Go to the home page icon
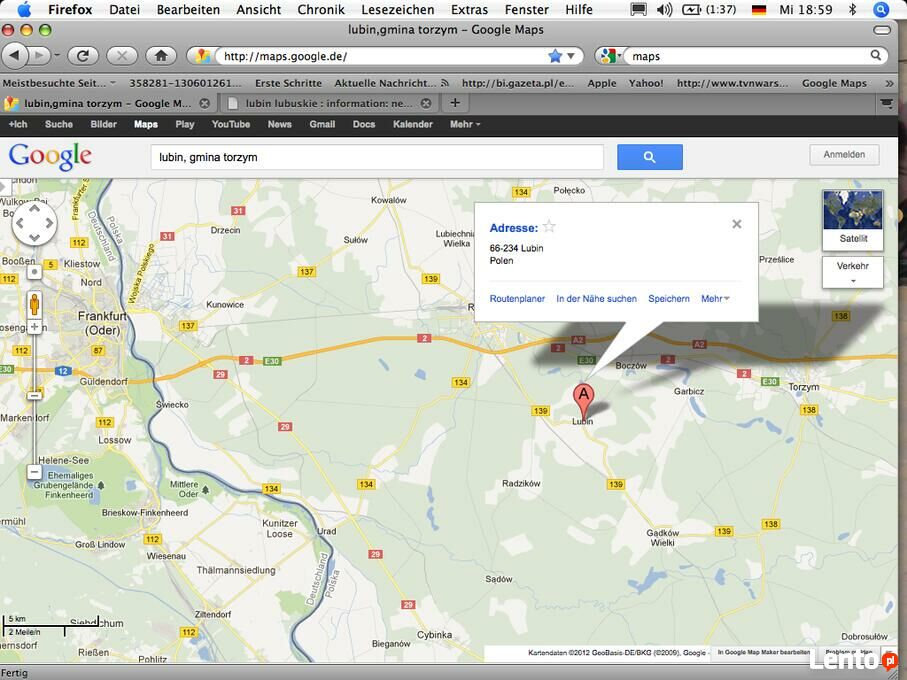The width and height of the screenshot is (907, 680). point(161,56)
